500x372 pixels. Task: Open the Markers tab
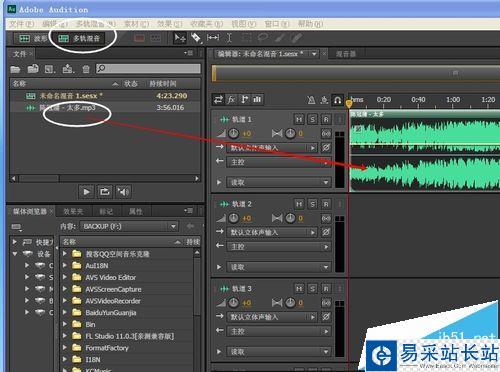pos(106,211)
